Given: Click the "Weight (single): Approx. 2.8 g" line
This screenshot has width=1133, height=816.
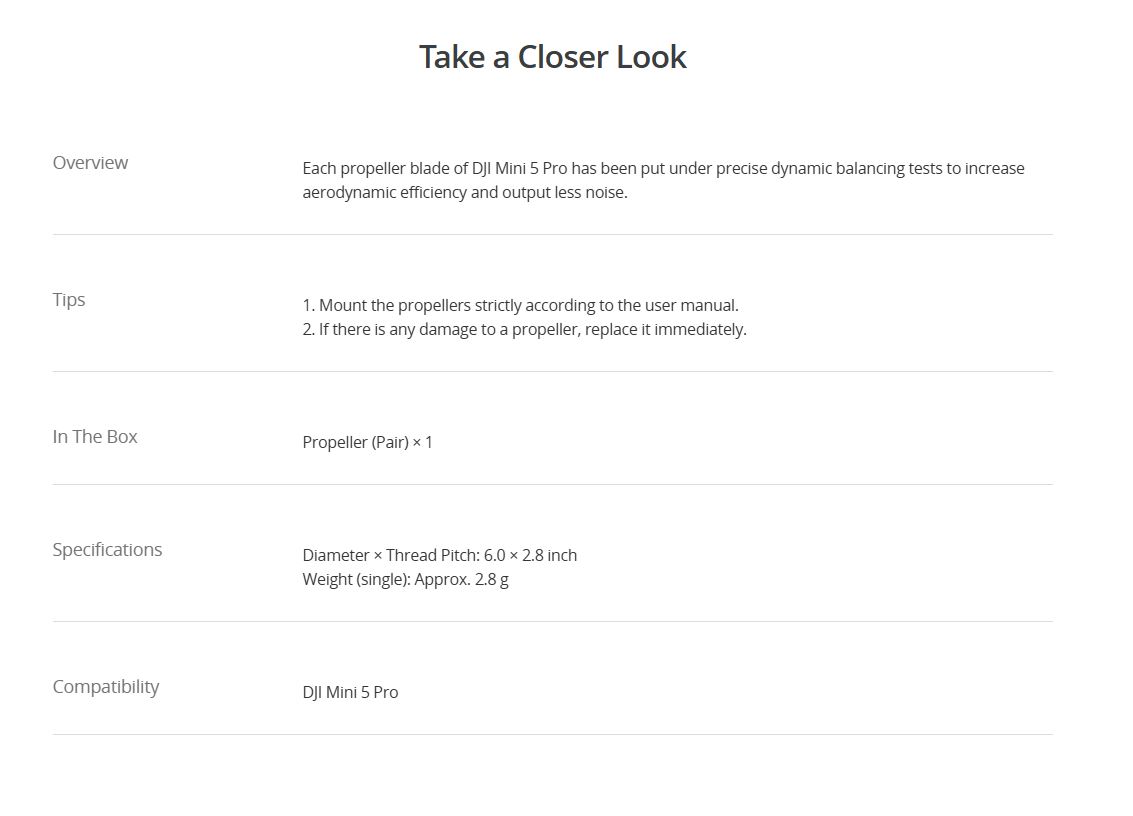Looking at the screenshot, I should tap(405, 579).
